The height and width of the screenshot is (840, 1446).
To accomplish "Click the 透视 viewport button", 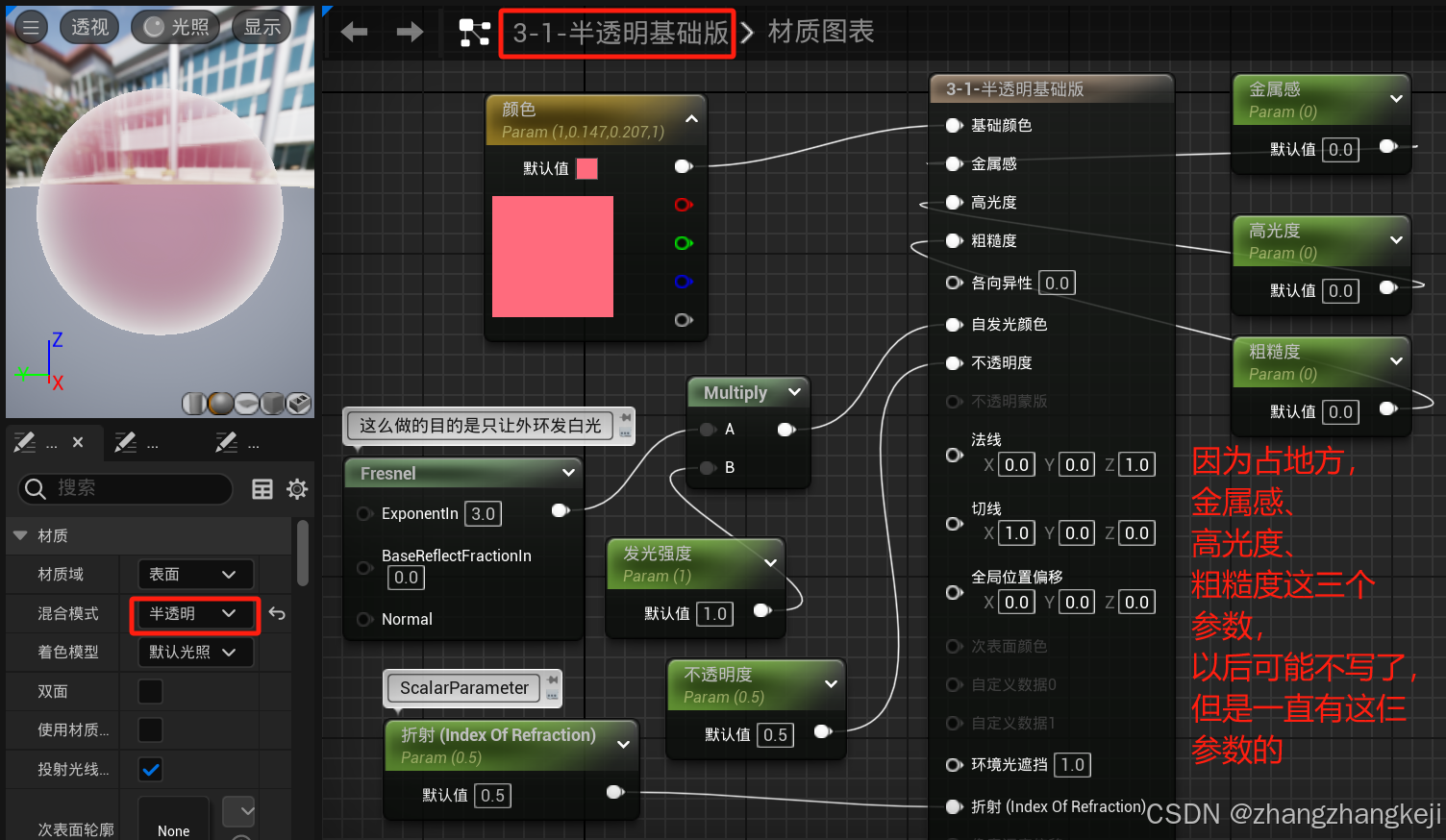I will 89,27.
